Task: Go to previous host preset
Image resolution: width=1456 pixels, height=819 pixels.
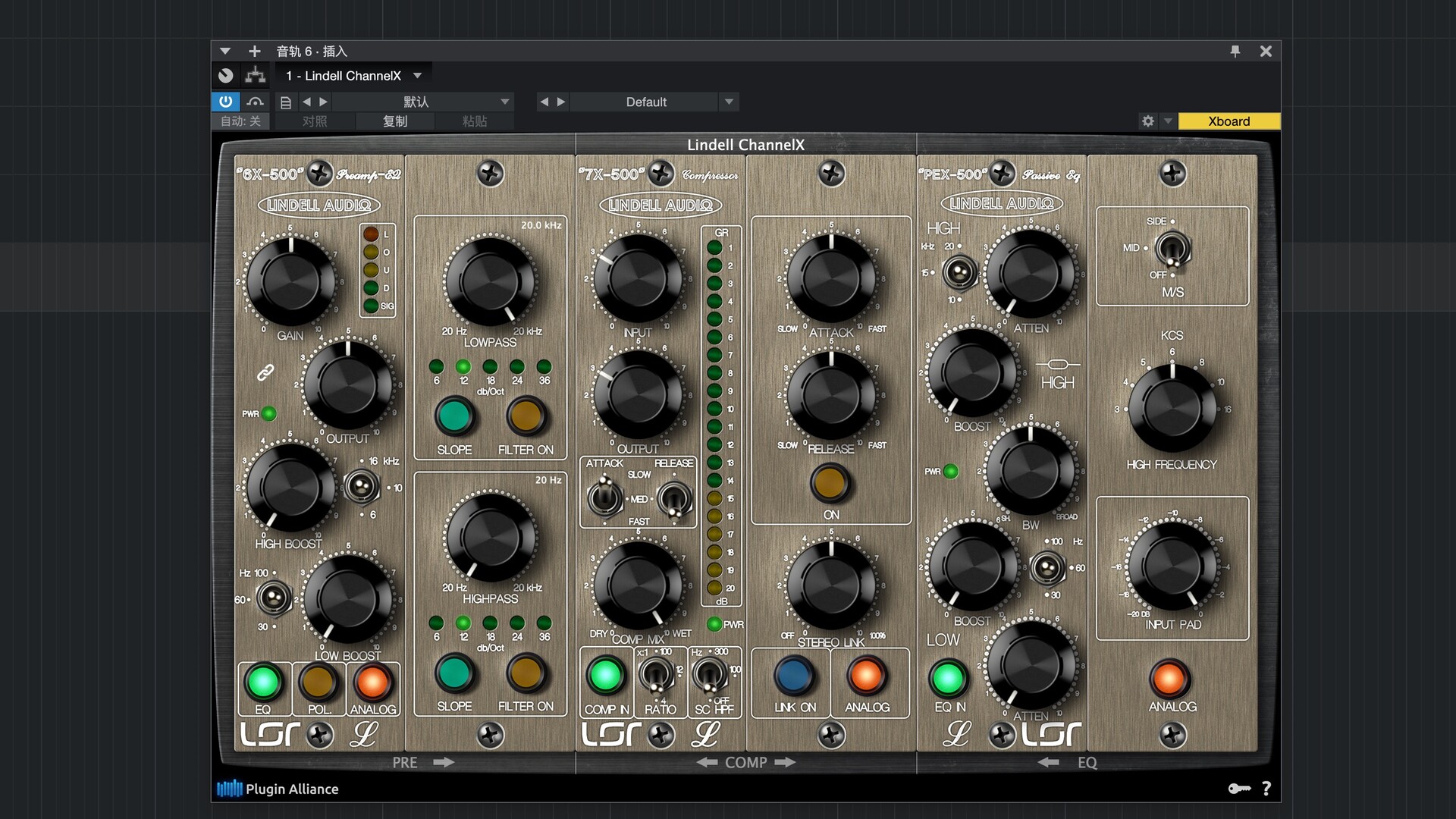Action: [306, 102]
